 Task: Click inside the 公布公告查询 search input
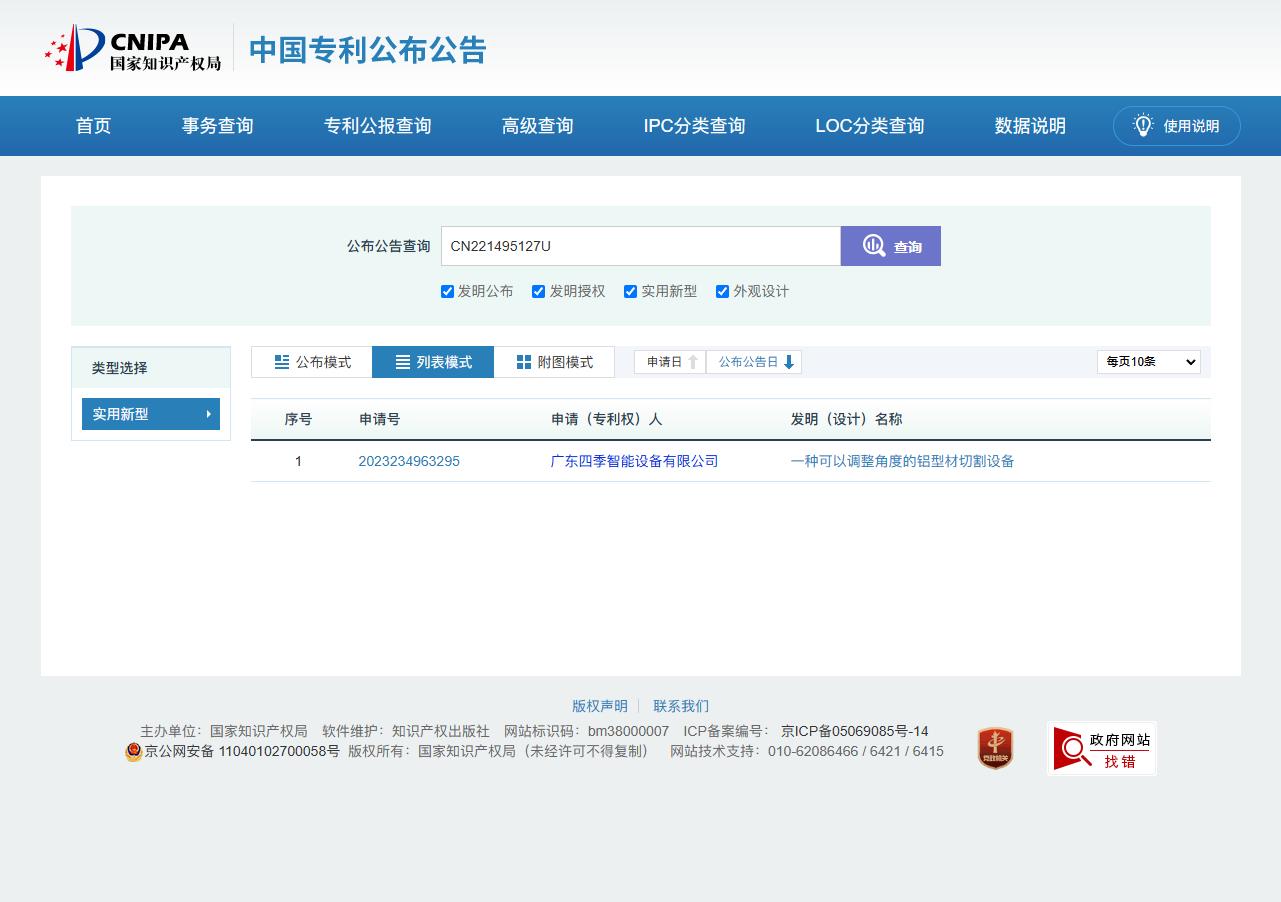(640, 246)
